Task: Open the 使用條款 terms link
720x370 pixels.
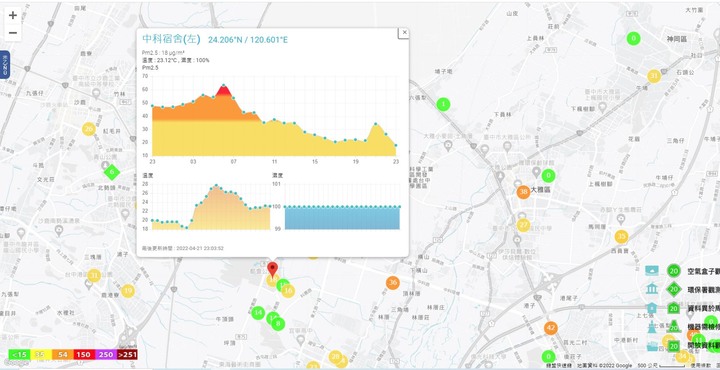Action: point(701,366)
